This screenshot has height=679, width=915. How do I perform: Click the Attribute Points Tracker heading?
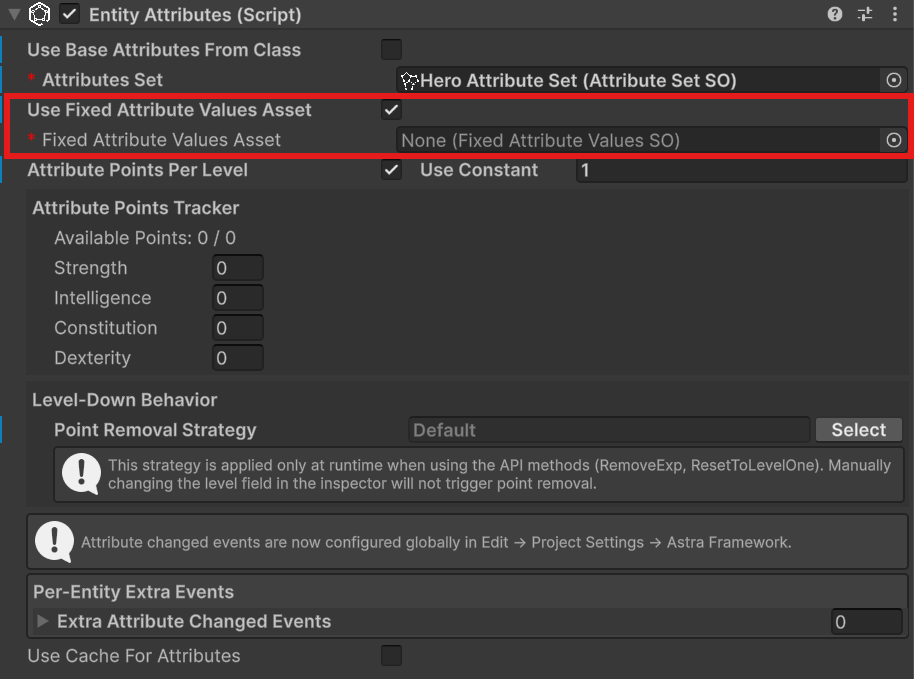click(135, 208)
